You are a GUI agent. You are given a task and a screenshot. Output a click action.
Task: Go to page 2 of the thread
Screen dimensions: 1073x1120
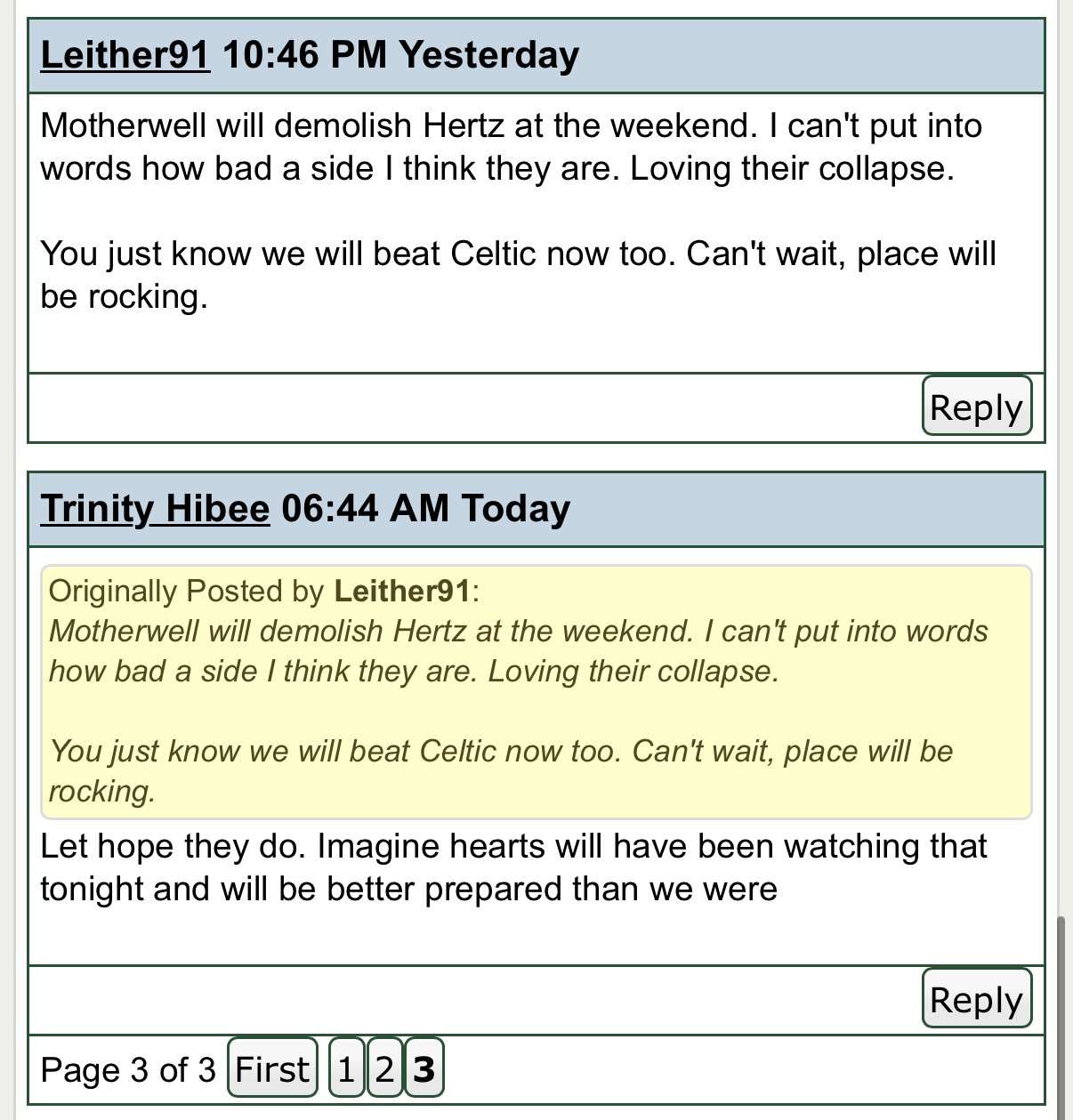coord(384,1068)
